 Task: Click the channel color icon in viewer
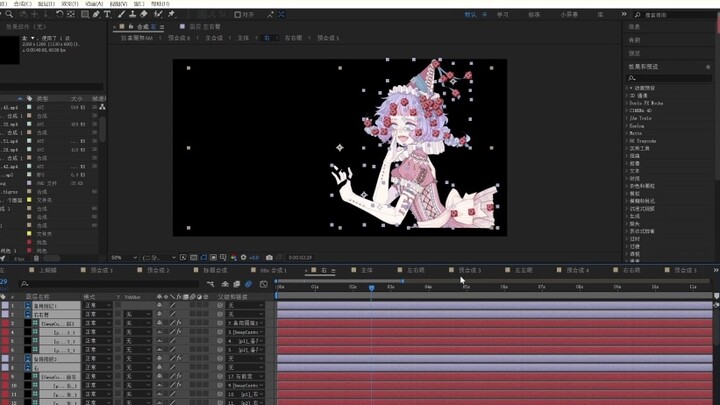click(234, 258)
